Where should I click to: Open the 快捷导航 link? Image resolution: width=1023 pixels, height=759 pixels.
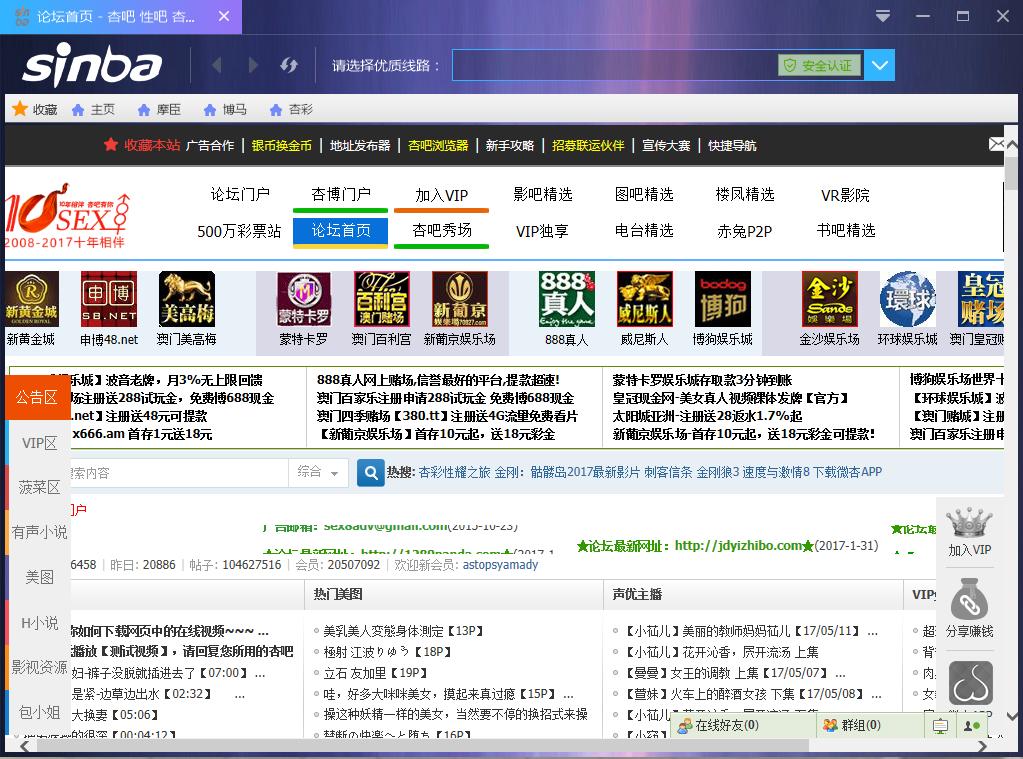tap(732, 146)
